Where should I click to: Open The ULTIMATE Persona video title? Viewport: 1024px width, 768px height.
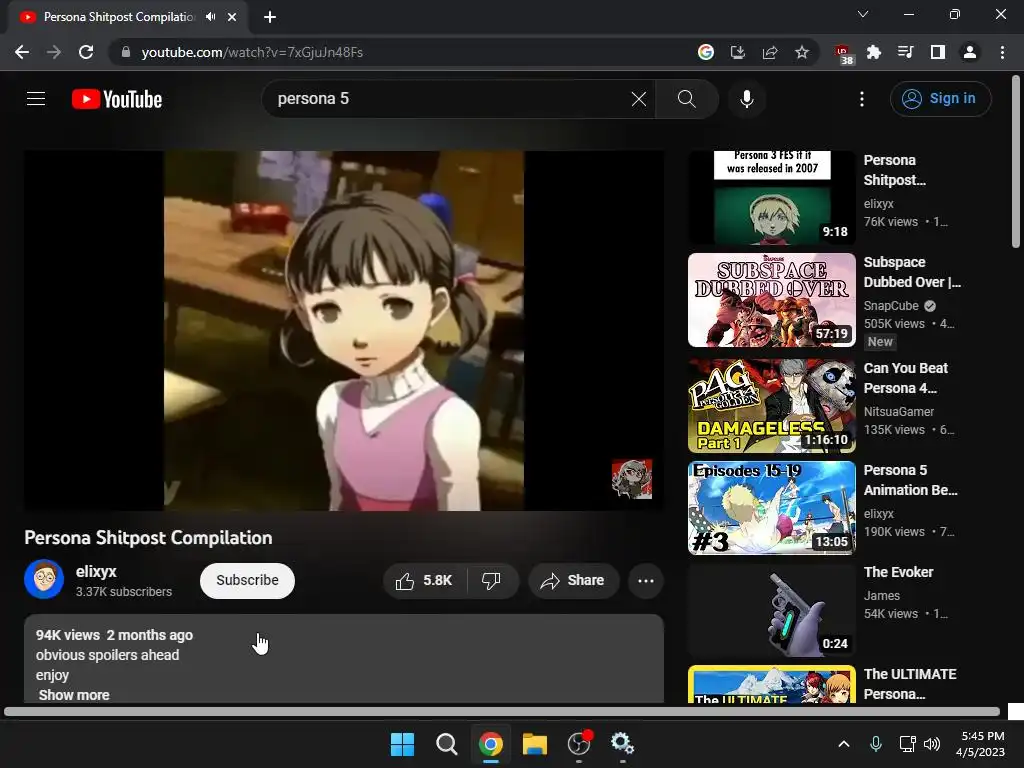pyautogui.click(x=910, y=684)
